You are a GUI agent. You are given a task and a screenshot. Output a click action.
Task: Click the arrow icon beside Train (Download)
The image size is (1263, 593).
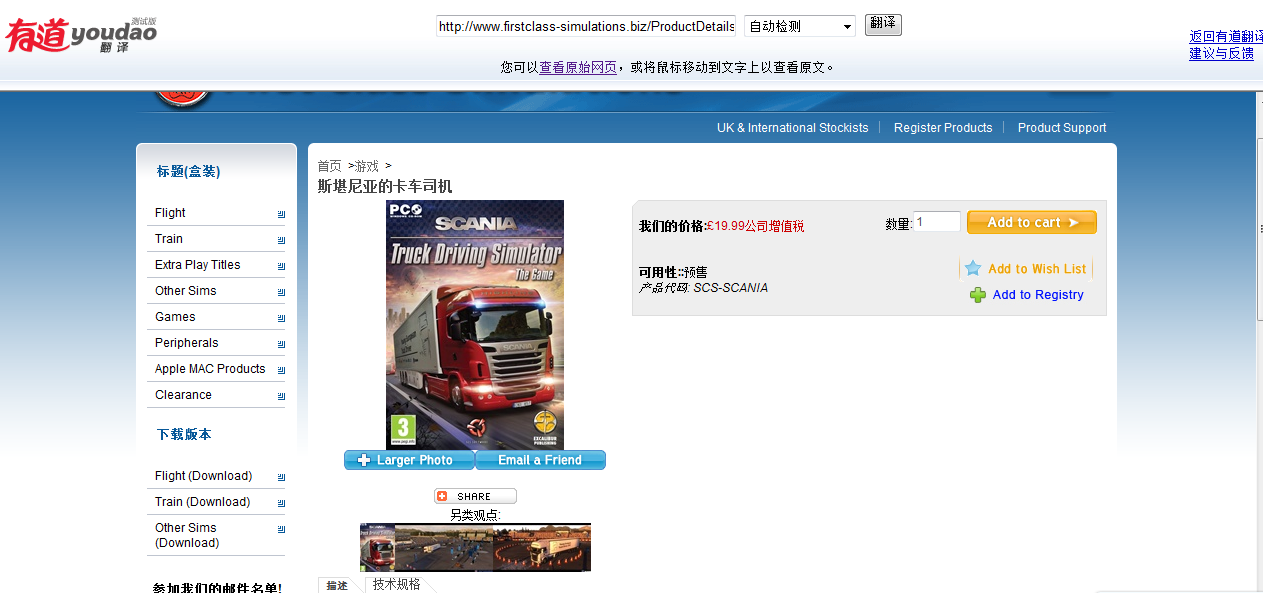(x=281, y=503)
